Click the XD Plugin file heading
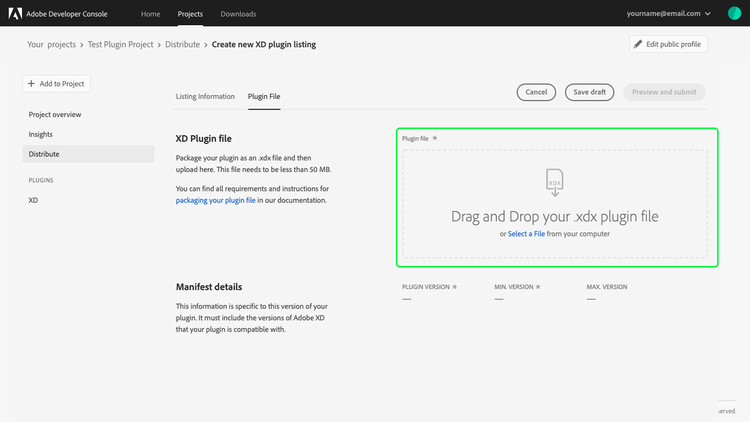This screenshot has width=750, height=422. [203, 139]
